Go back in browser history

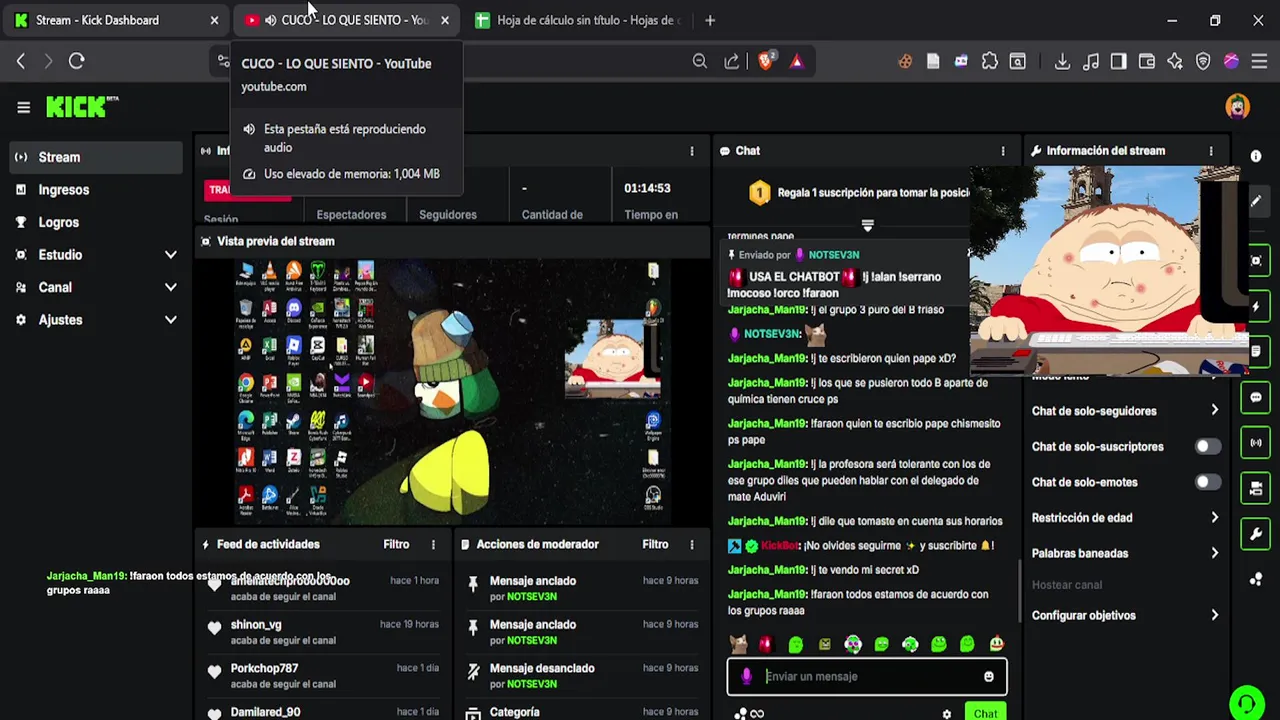(21, 61)
